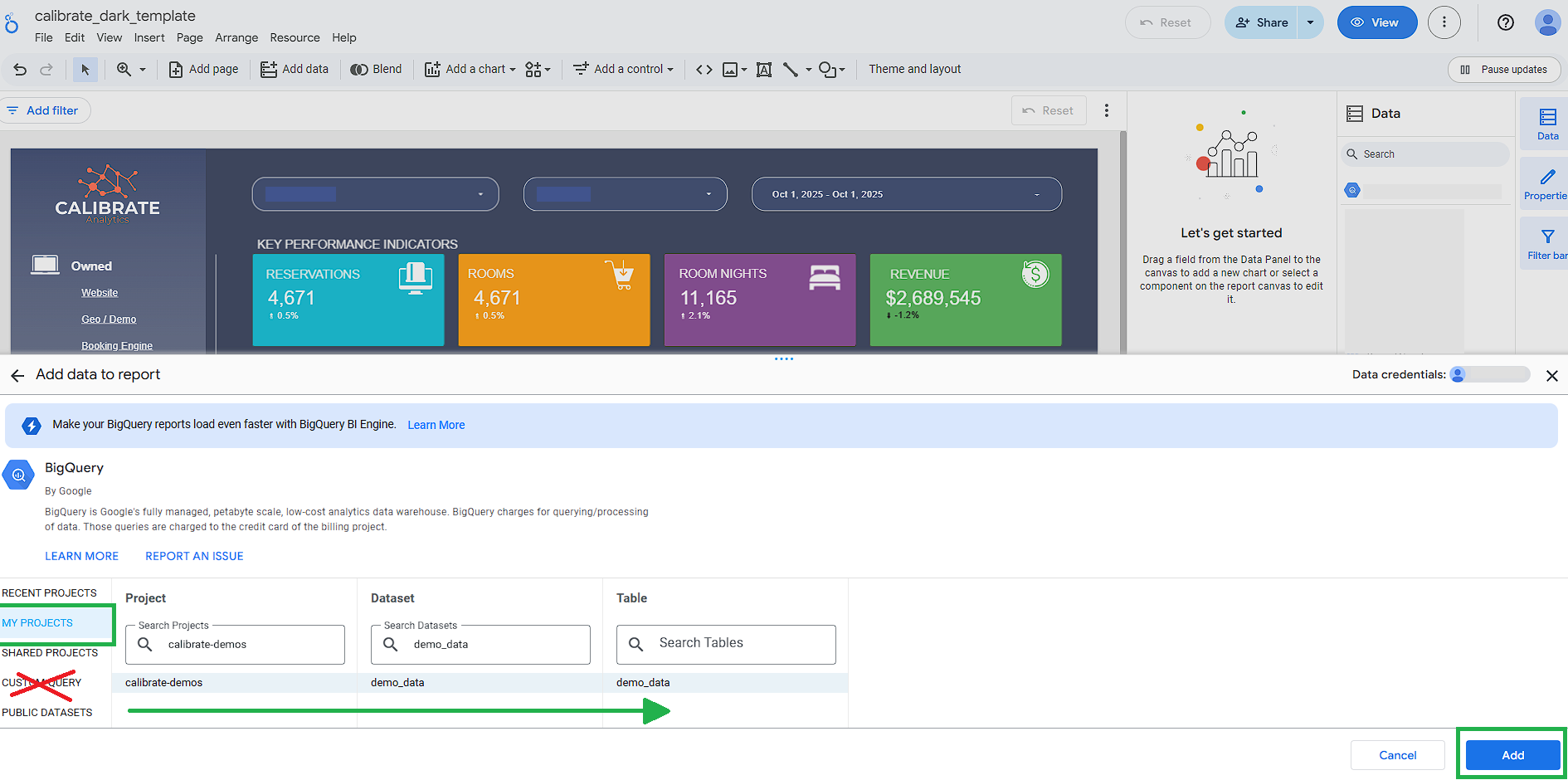Viewport: 1568px width, 780px height.
Task: Click the Looker Studio logo
Action: pyautogui.click(x=12, y=22)
